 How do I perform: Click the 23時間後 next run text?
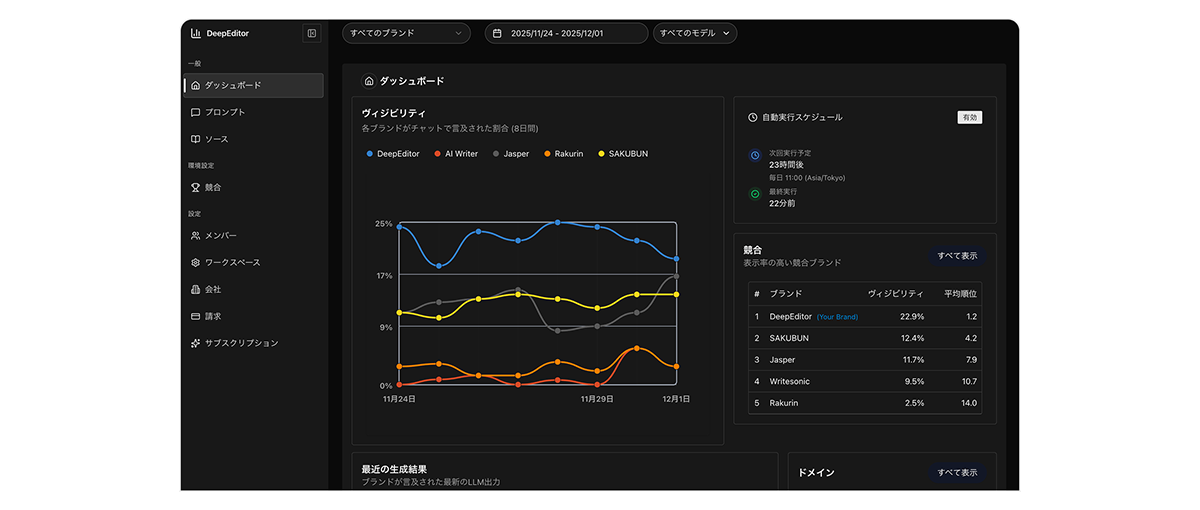click(x=786, y=165)
